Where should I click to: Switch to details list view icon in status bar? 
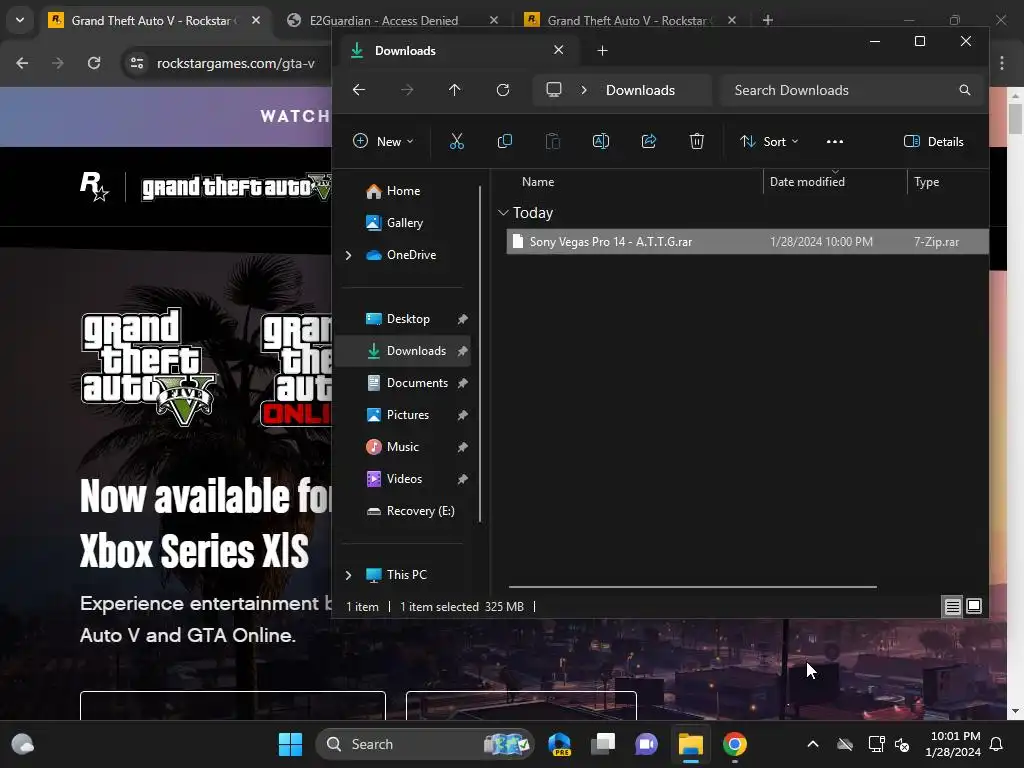coord(953,607)
